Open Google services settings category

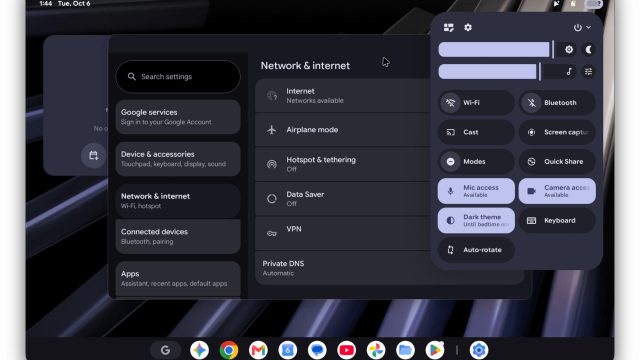(178, 117)
